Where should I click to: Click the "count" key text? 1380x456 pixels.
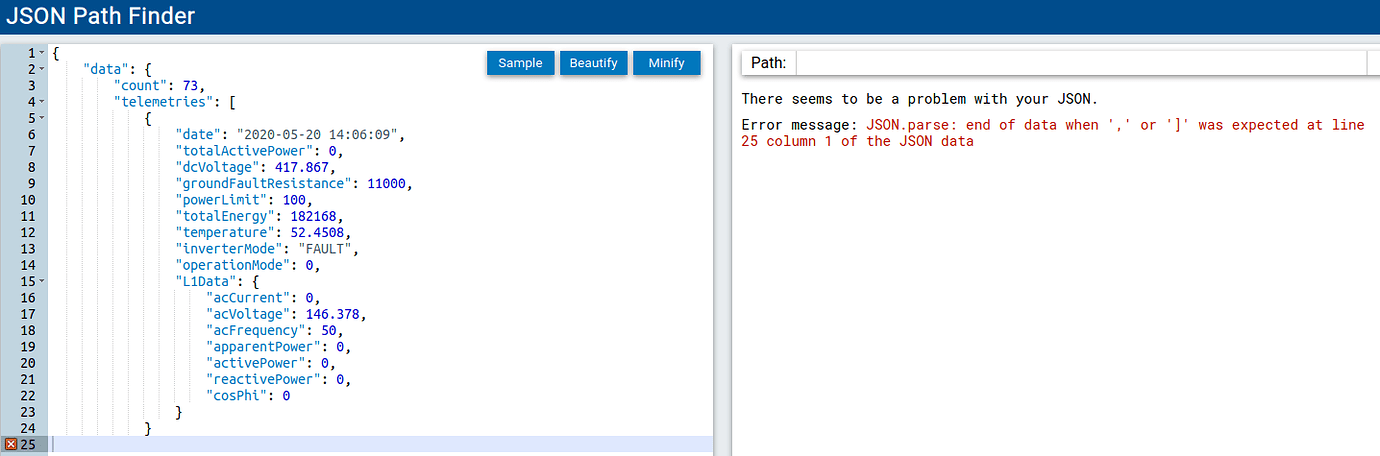pyautogui.click(x=140, y=85)
